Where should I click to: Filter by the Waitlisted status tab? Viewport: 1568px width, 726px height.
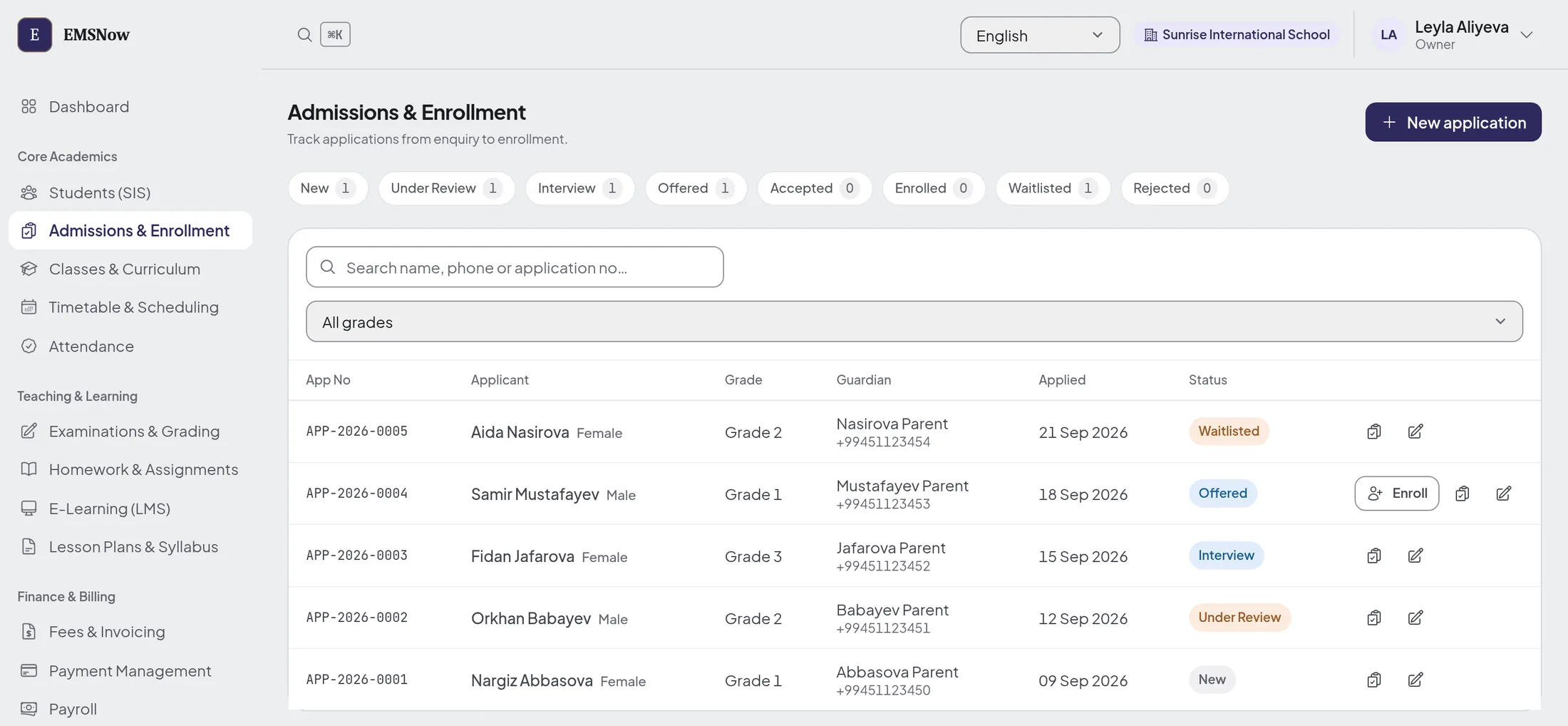[1053, 188]
